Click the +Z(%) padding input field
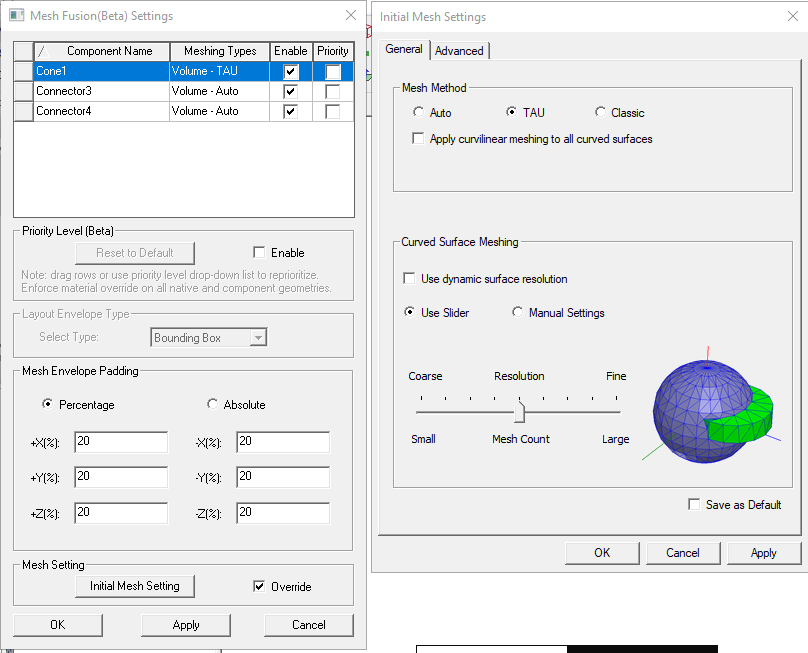This screenshot has width=808, height=653. pos(121,513)
